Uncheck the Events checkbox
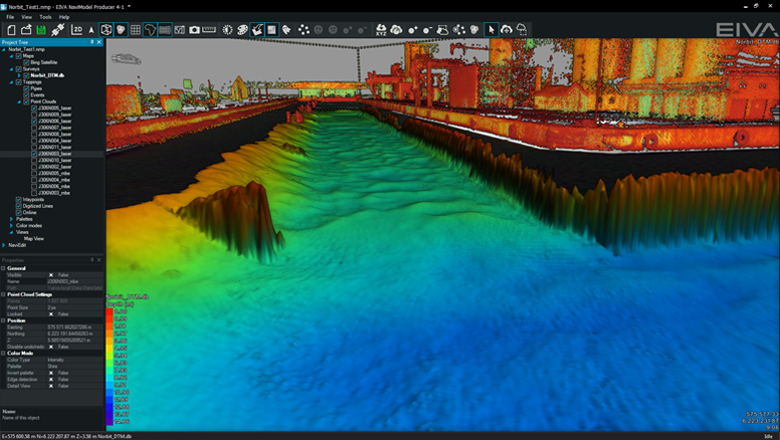The image size is (780, 440). tap(26, 95)
